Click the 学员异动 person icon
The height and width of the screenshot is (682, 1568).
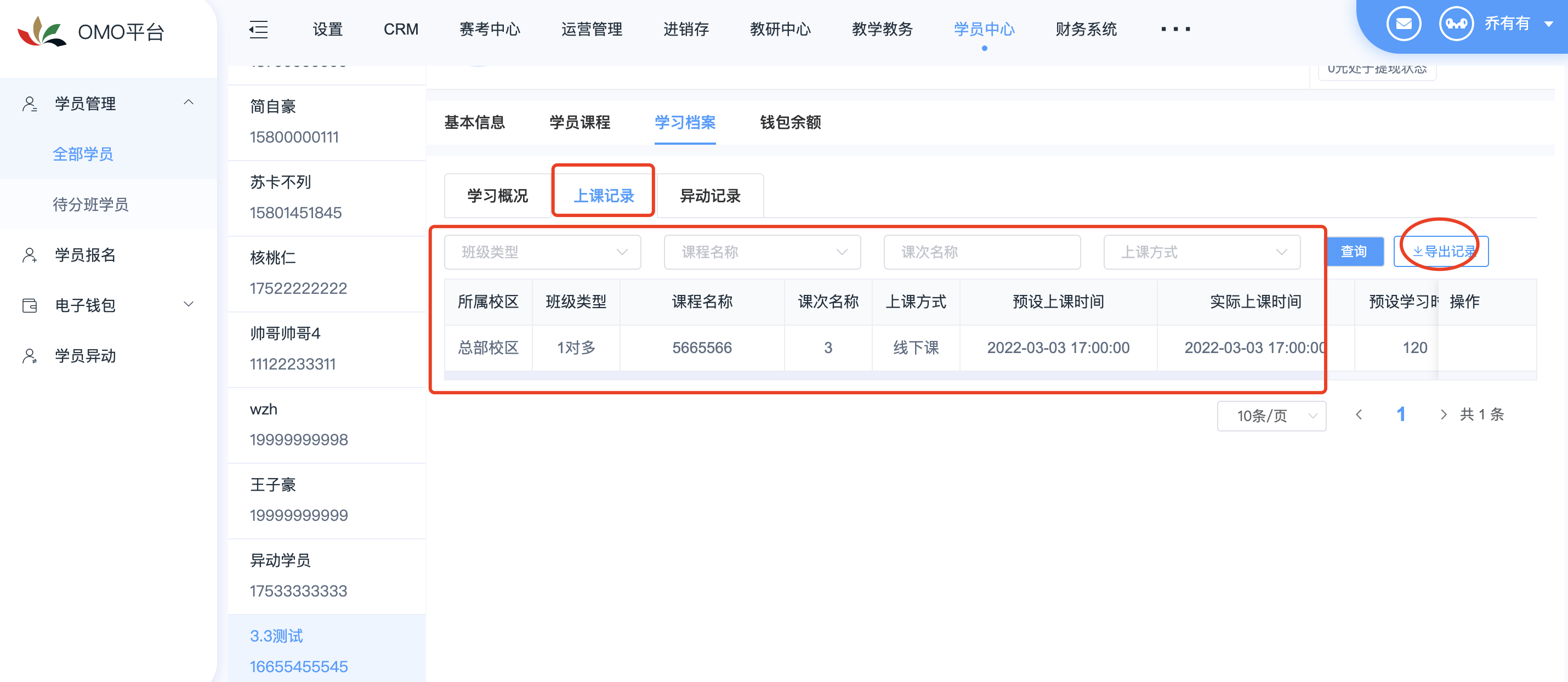tap(30, 356)
